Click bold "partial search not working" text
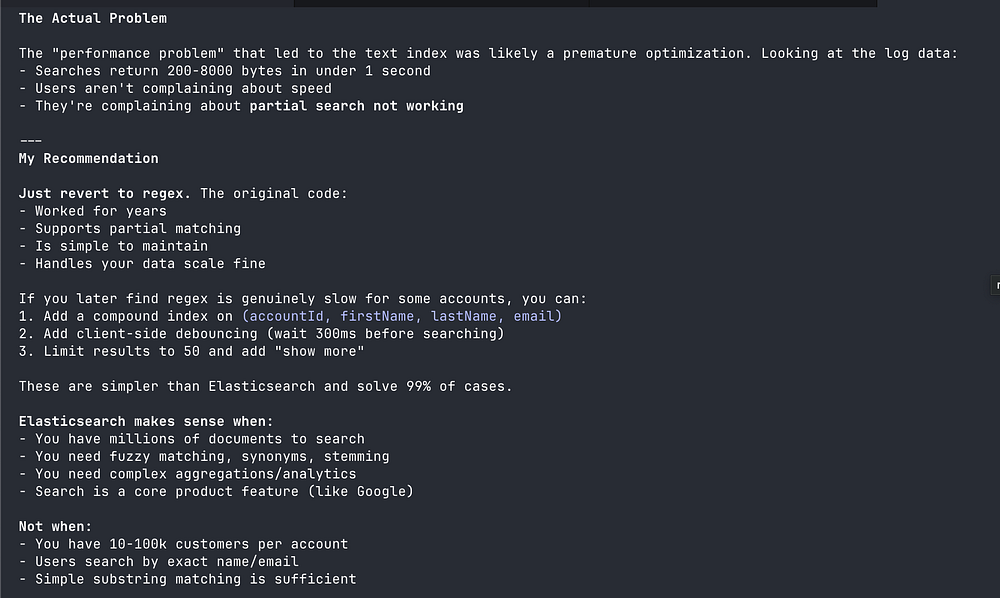This screenshot has width=1000, height=598. (x=356, y=106)
